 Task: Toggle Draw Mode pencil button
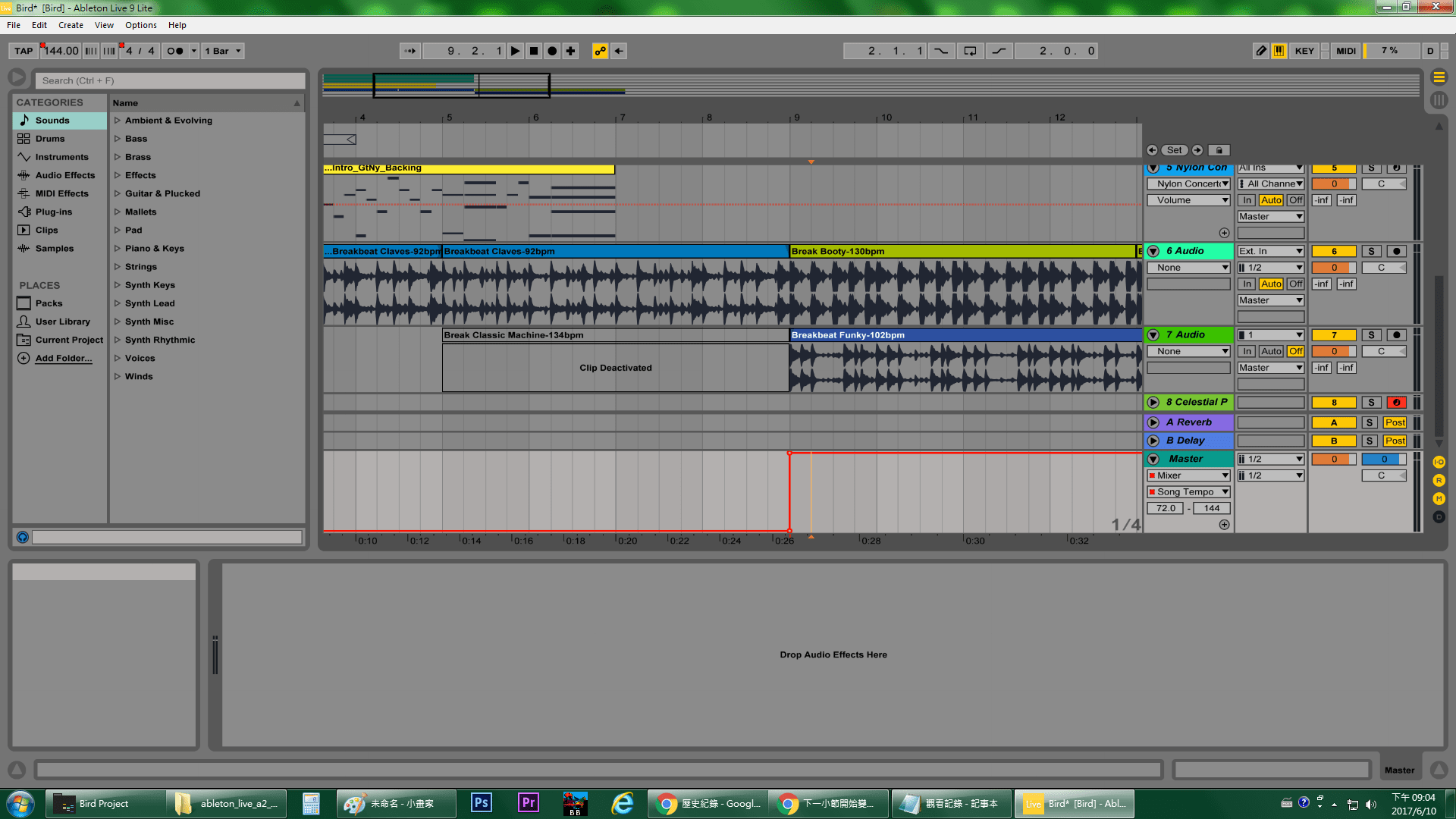pyautogui.click(x=1261, y=51)
